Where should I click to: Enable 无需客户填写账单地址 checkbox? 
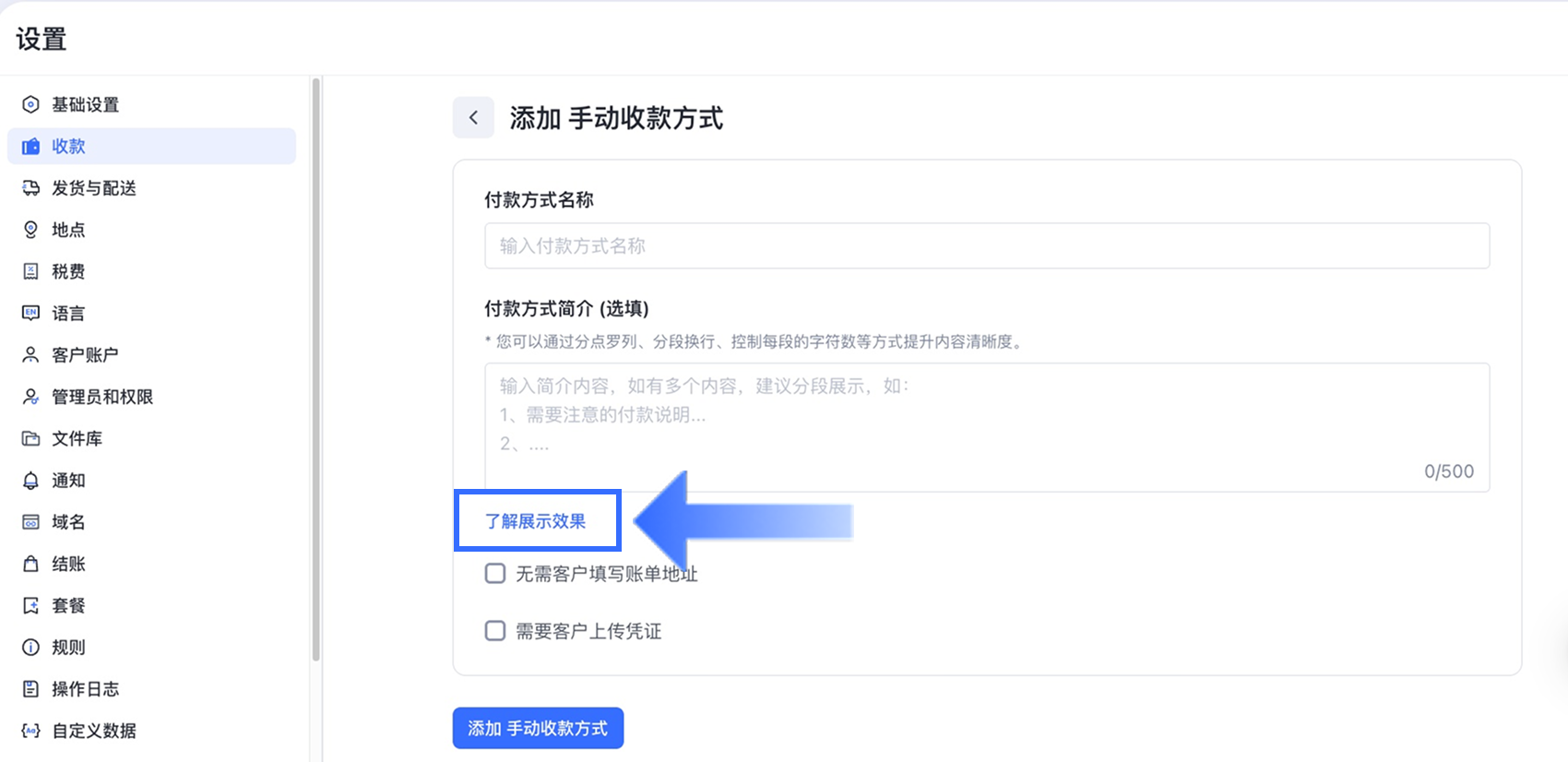[x=495, y=574]
